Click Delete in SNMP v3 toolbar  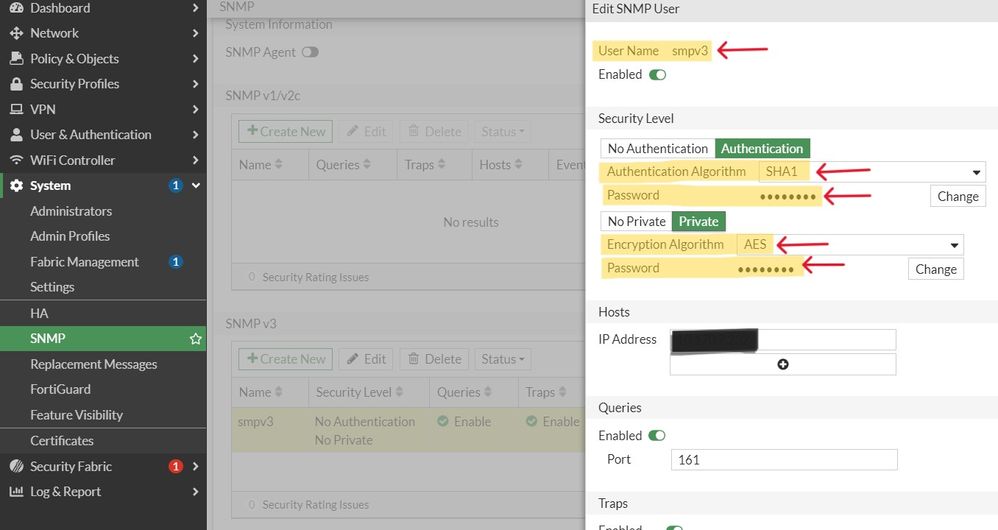coord(434,359)
